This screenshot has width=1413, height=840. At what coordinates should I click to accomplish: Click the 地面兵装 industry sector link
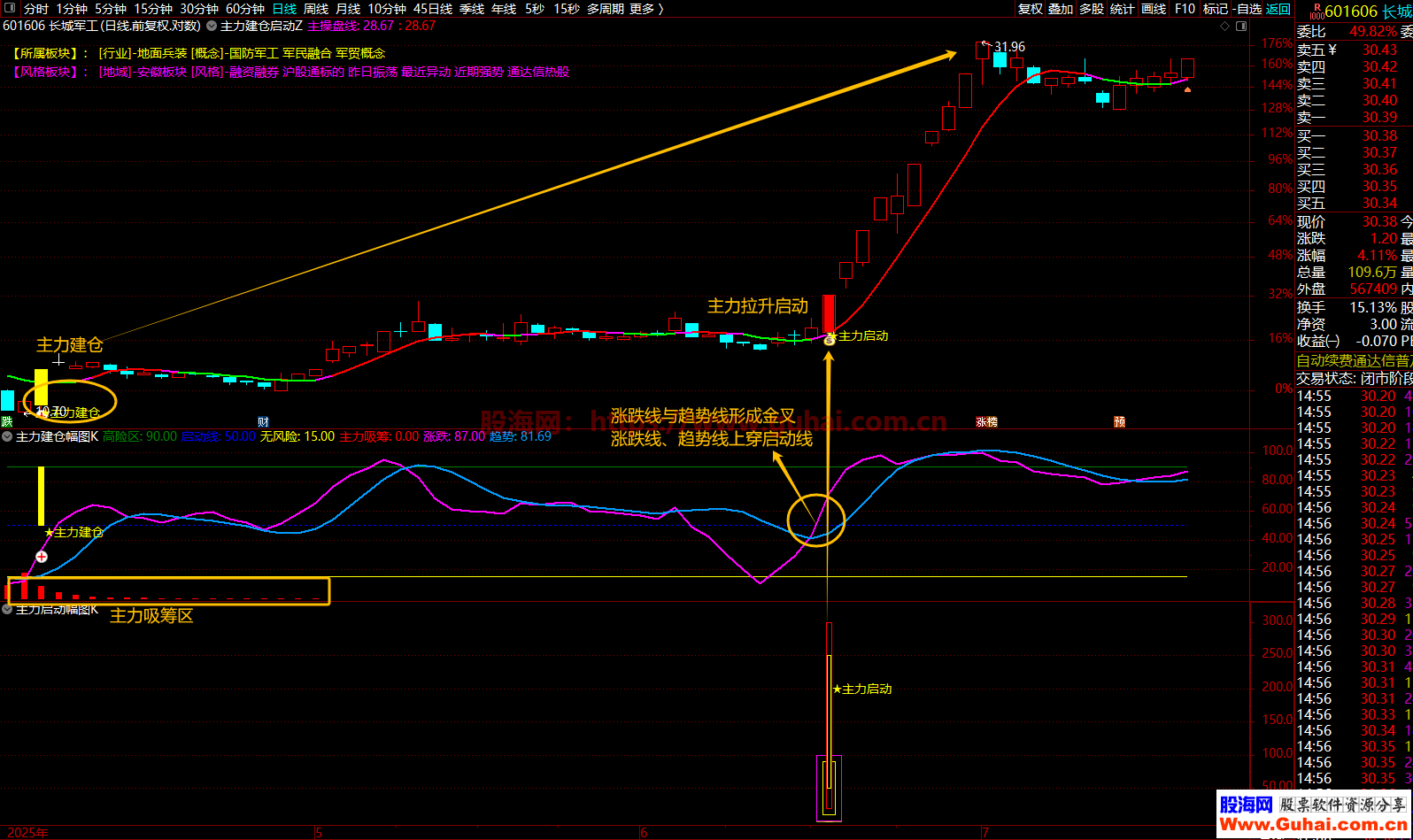[x=162, y=53]
